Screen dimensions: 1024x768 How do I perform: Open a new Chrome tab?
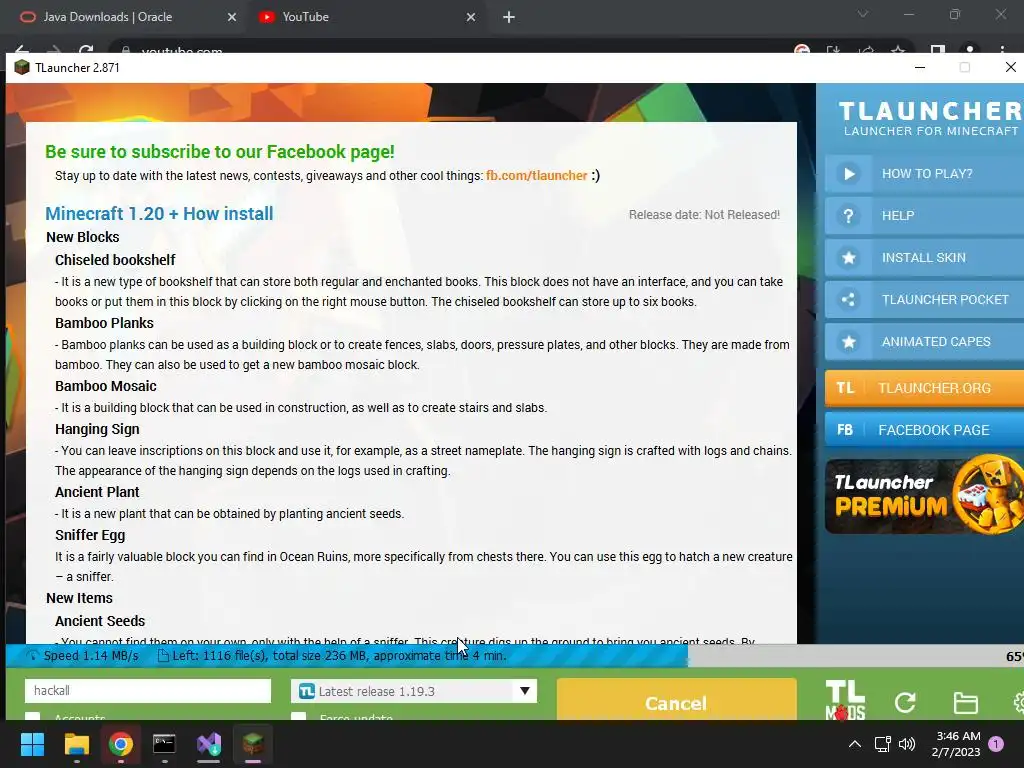[509, 18]
